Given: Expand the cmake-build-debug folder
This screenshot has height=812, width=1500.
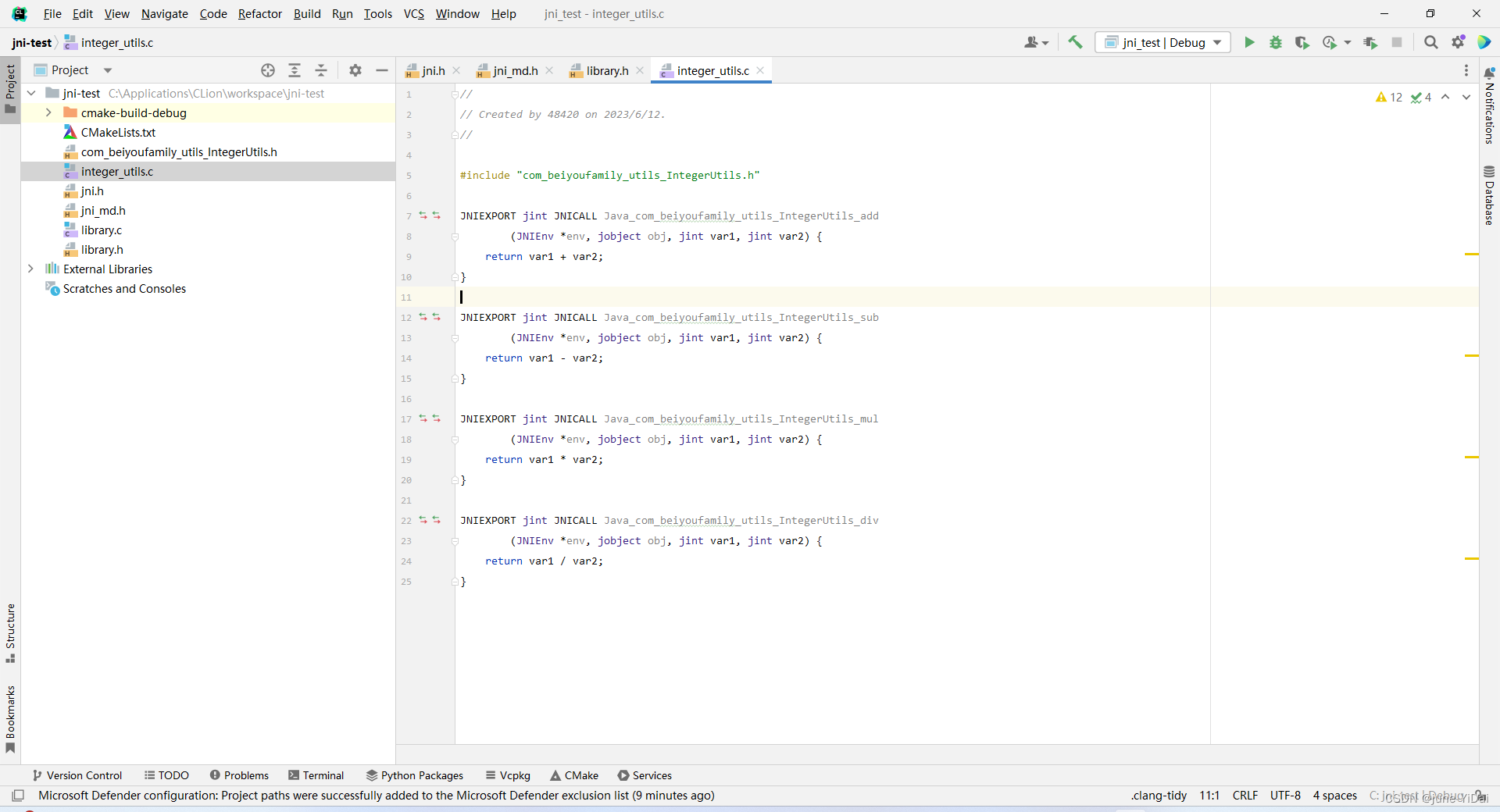Looking at the screenshot, I should [x=48, y=112].
